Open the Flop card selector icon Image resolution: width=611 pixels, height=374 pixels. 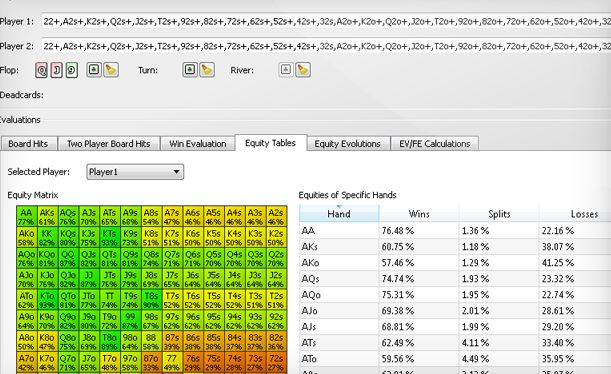click(94, 70)
